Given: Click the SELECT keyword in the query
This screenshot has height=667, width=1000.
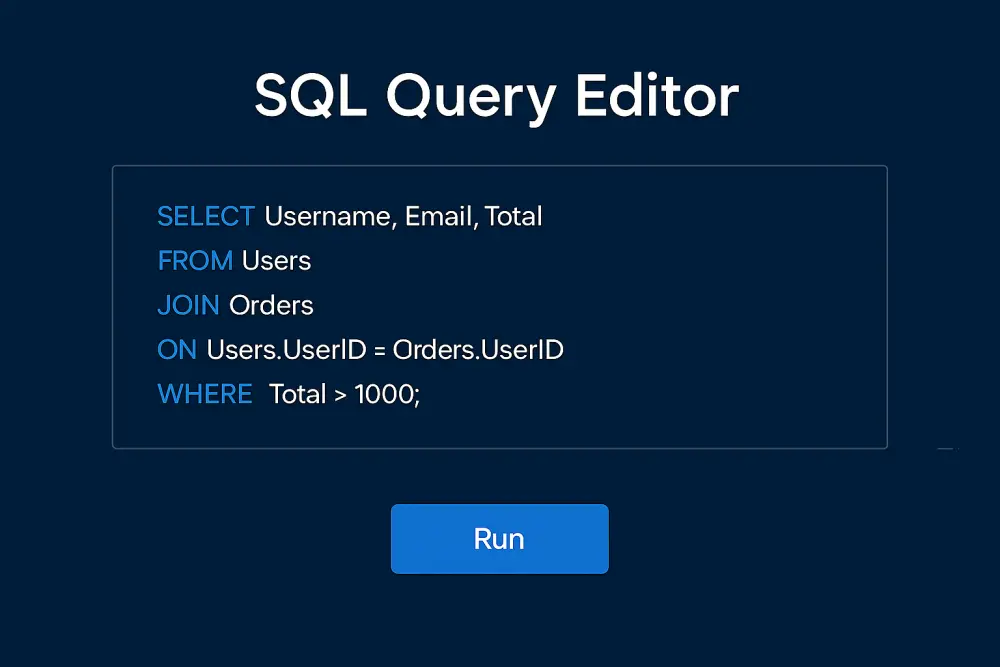Looking at the screenshot, I should [205, 216].
